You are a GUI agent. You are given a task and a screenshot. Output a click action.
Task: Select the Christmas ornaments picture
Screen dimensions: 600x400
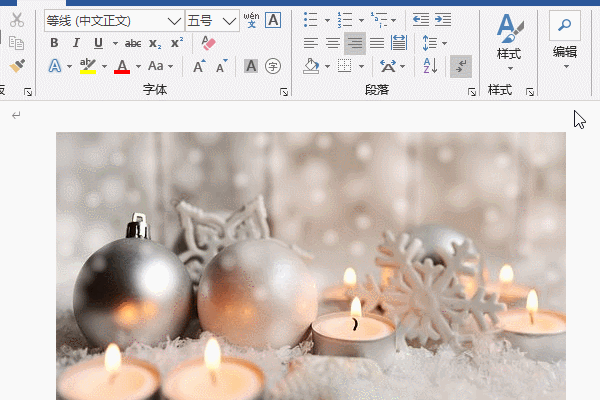click(311, 266)
